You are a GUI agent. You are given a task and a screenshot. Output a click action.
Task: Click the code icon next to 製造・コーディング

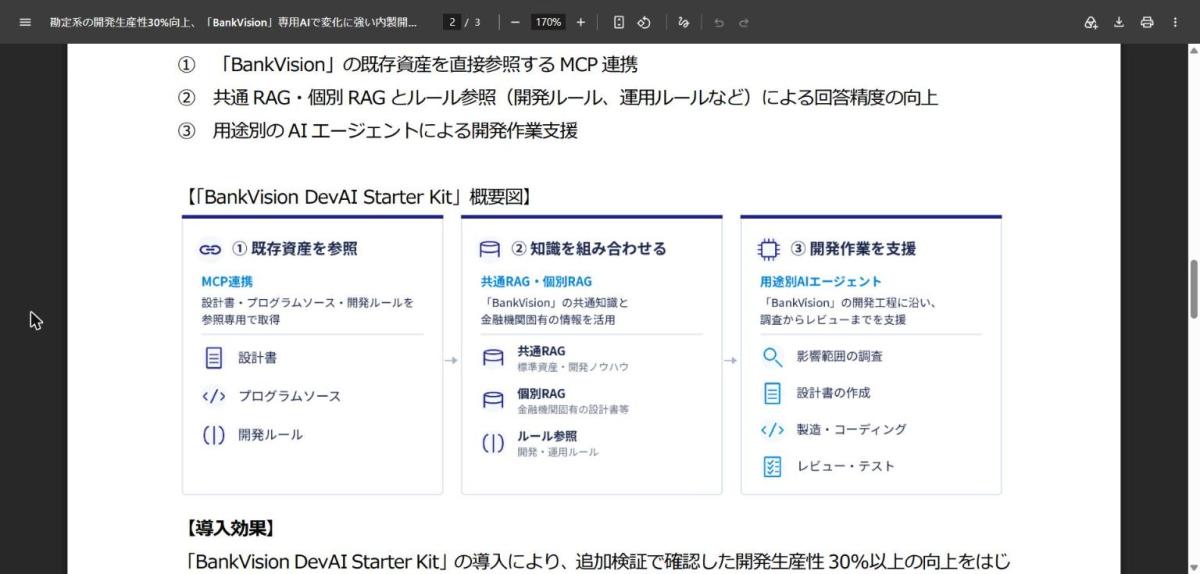pyautogui.click(x=772, y=430)
